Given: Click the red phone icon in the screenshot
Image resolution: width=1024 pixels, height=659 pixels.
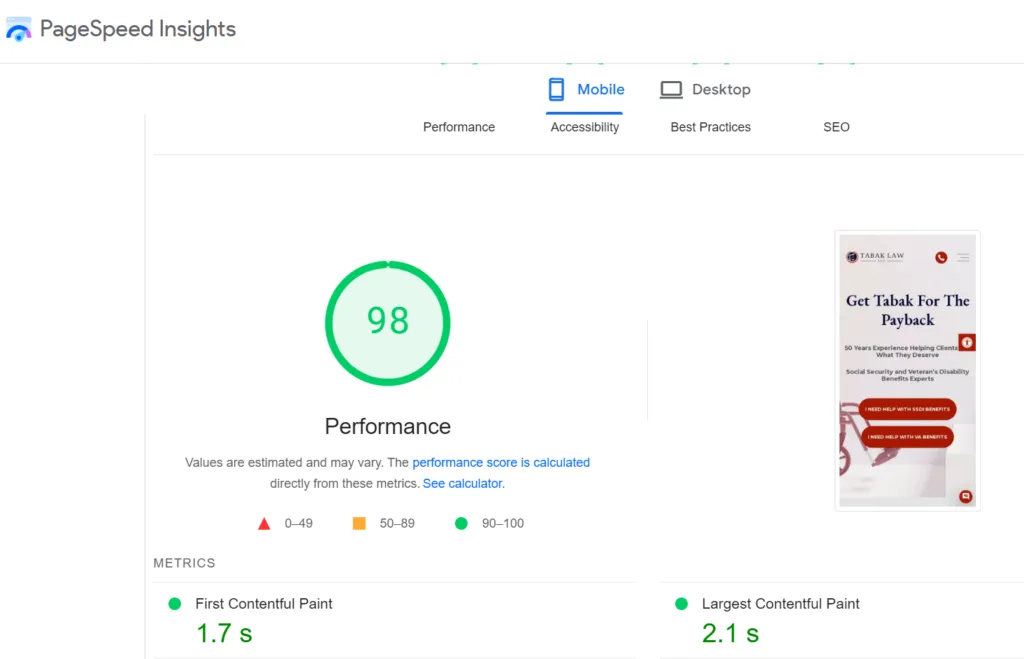Looking at the screenshot, I should tap(940, 257).
